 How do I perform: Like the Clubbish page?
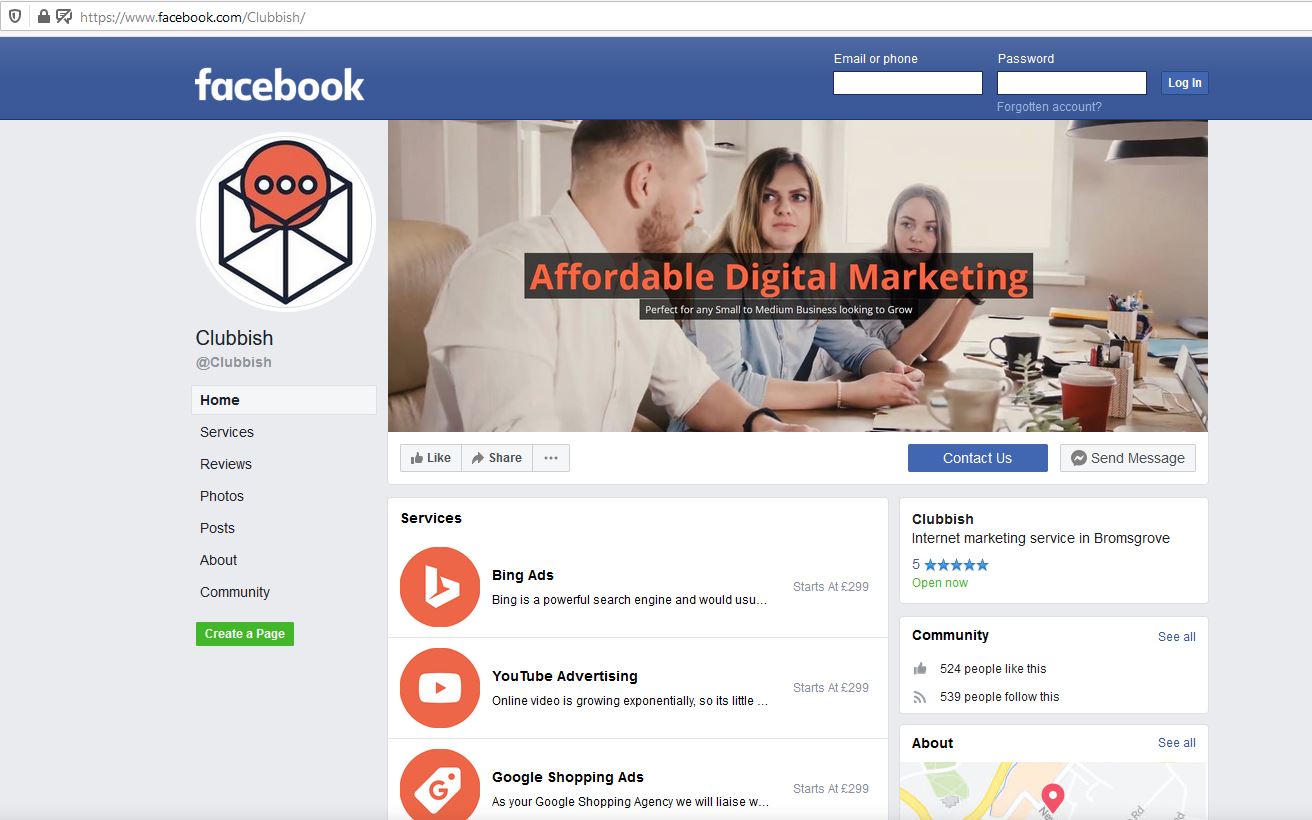(x=431, y=458)
